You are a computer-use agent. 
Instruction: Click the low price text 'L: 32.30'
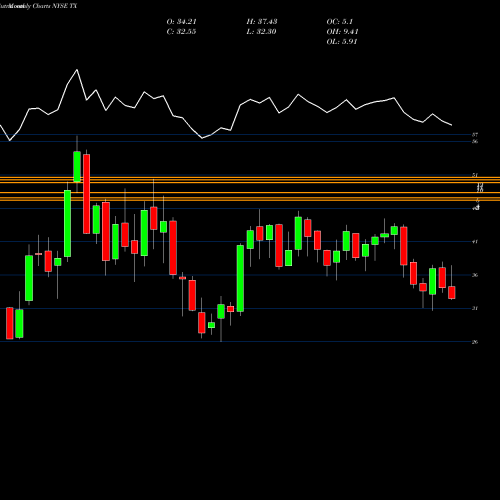[x=262, y=32]
